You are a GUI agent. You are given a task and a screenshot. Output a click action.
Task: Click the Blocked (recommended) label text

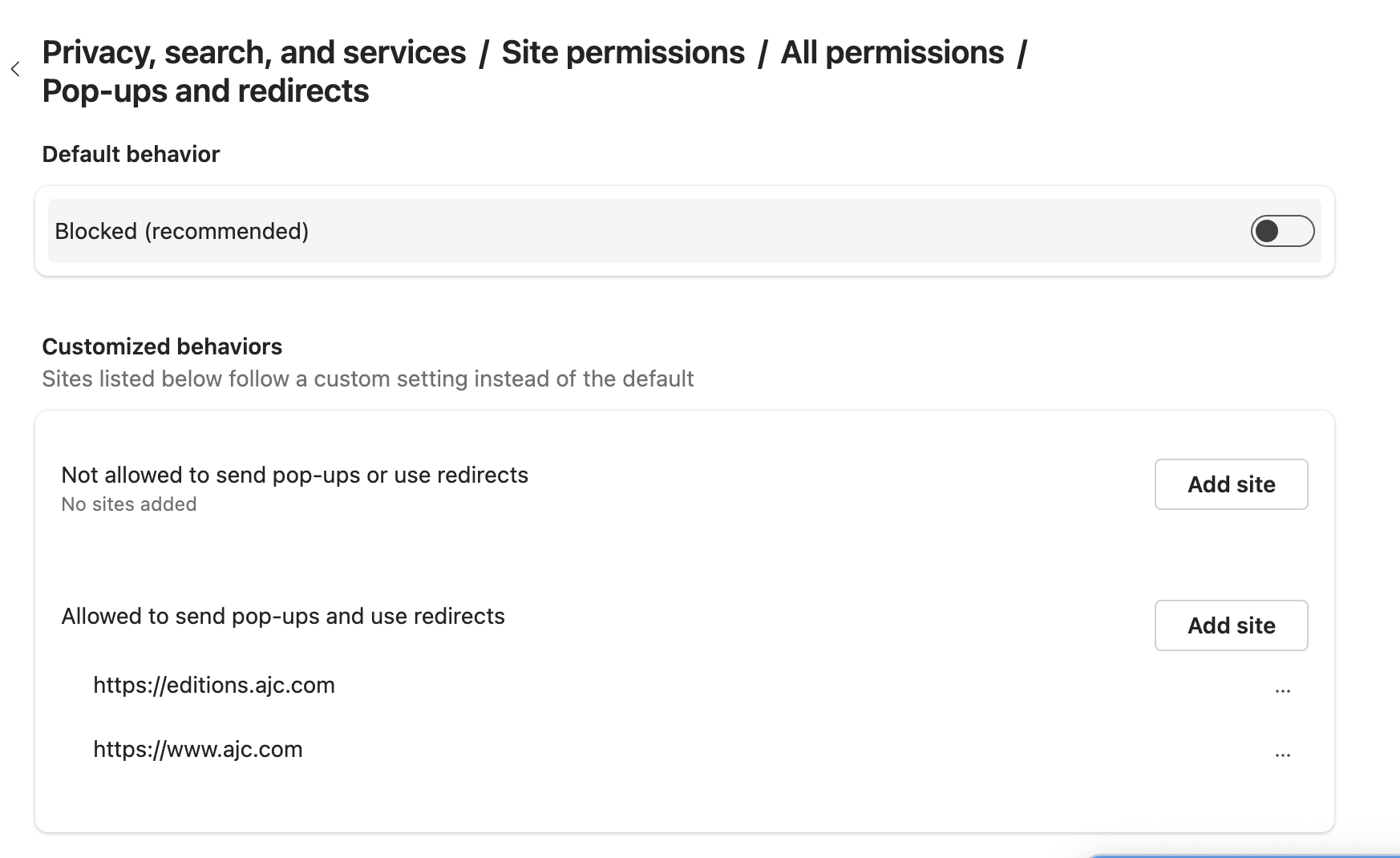point(182,232)
